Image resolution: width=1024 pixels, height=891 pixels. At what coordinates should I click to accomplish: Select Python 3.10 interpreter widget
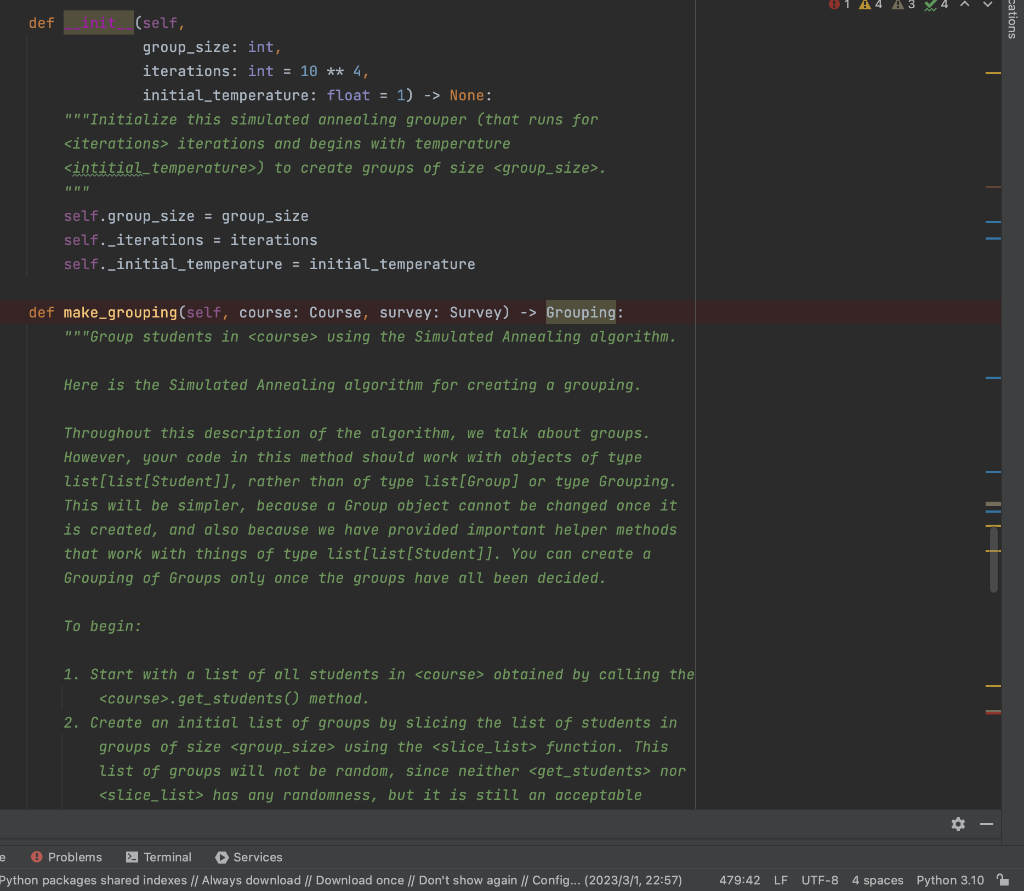(950, 880)
